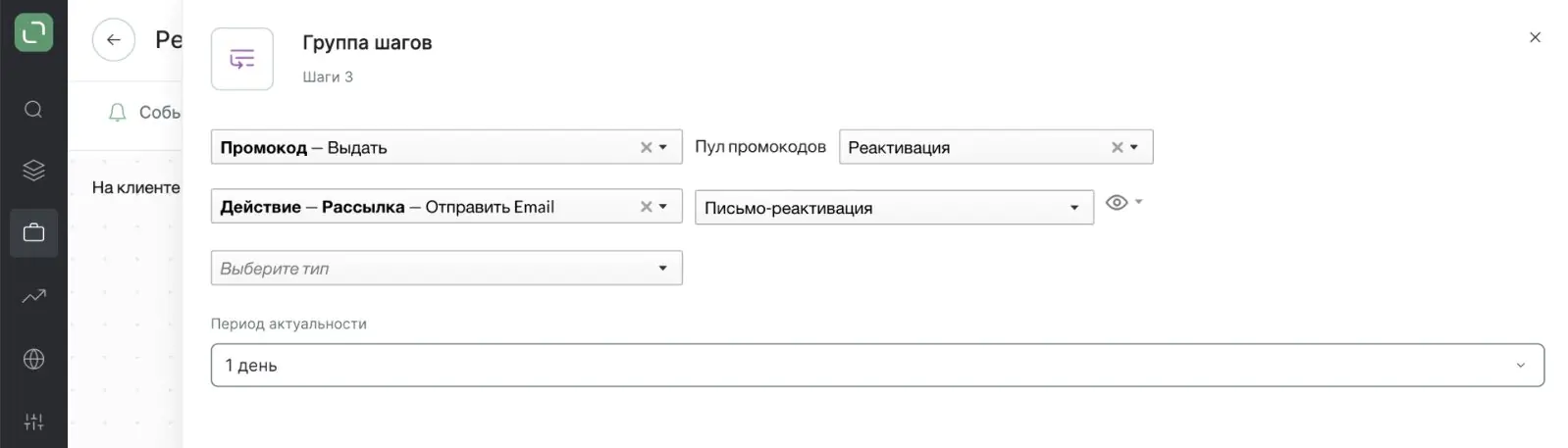Image resolution: width=1568 pixels, height=448 pixels.
Task: Clear the Реактивация promo pool value
Action: click(1117, 147)
